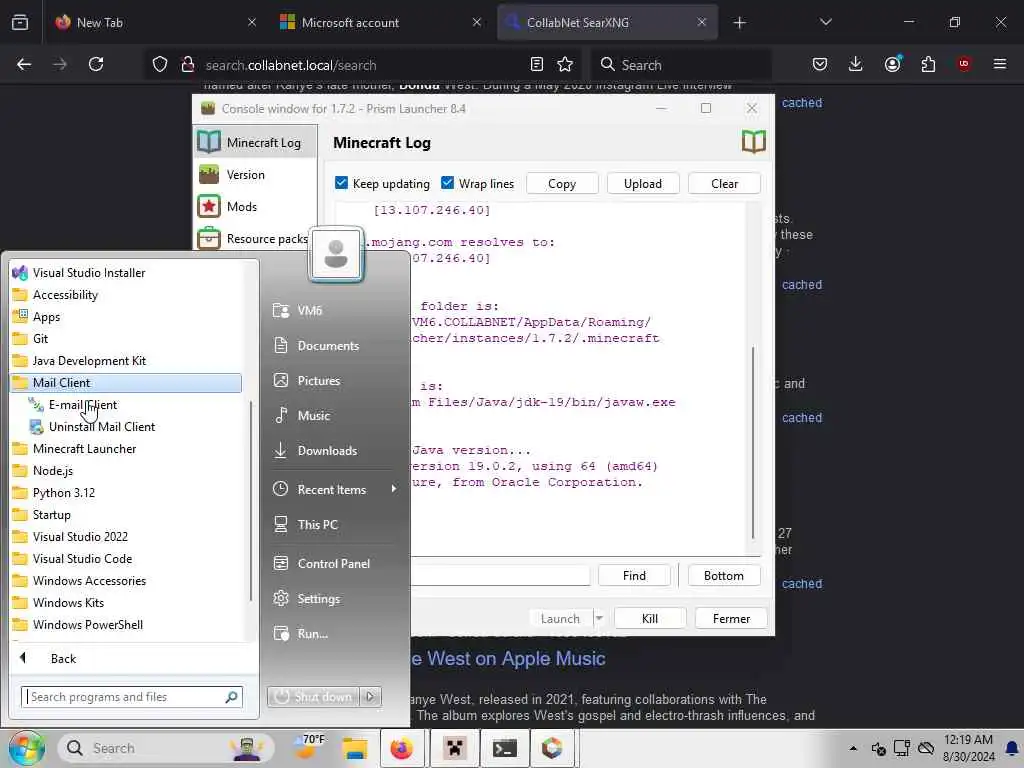
Task: Click the Find button in console
Action: point(634,575)
